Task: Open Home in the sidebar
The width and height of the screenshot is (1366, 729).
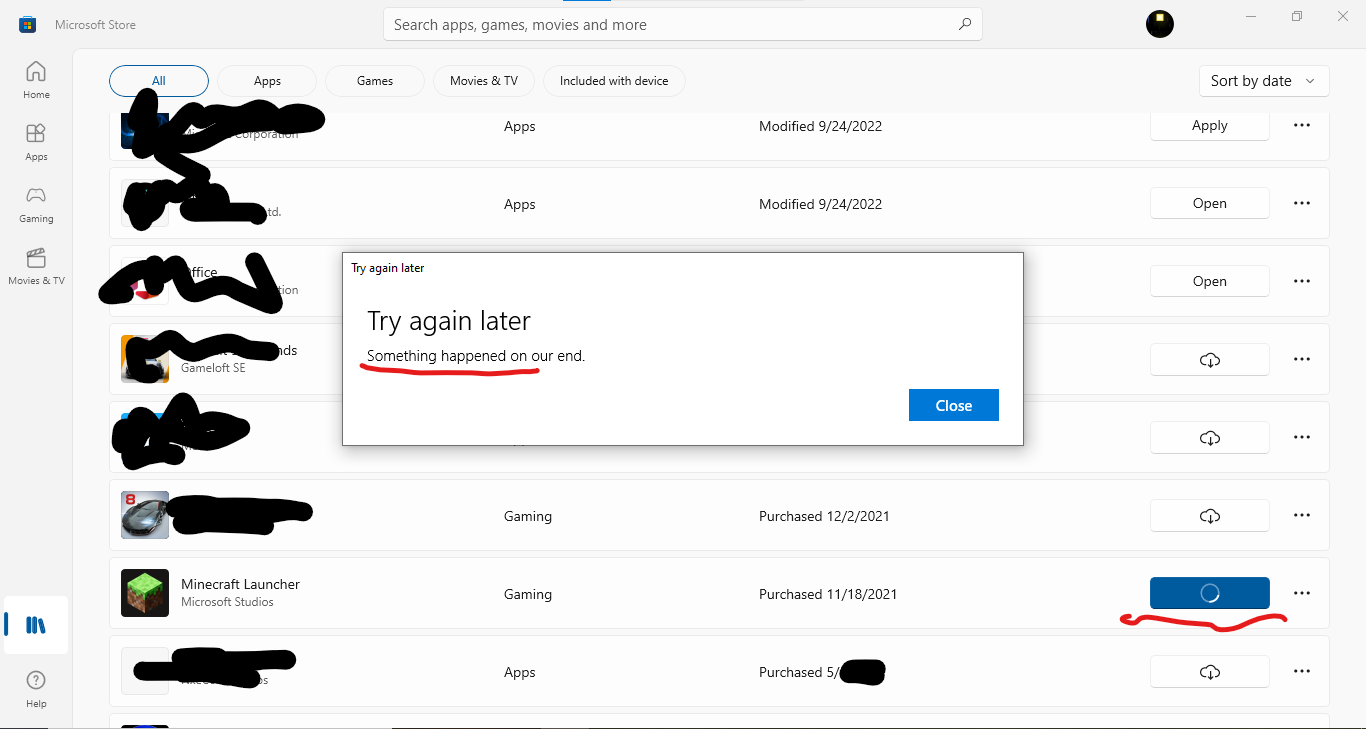Action: point(36,80)
